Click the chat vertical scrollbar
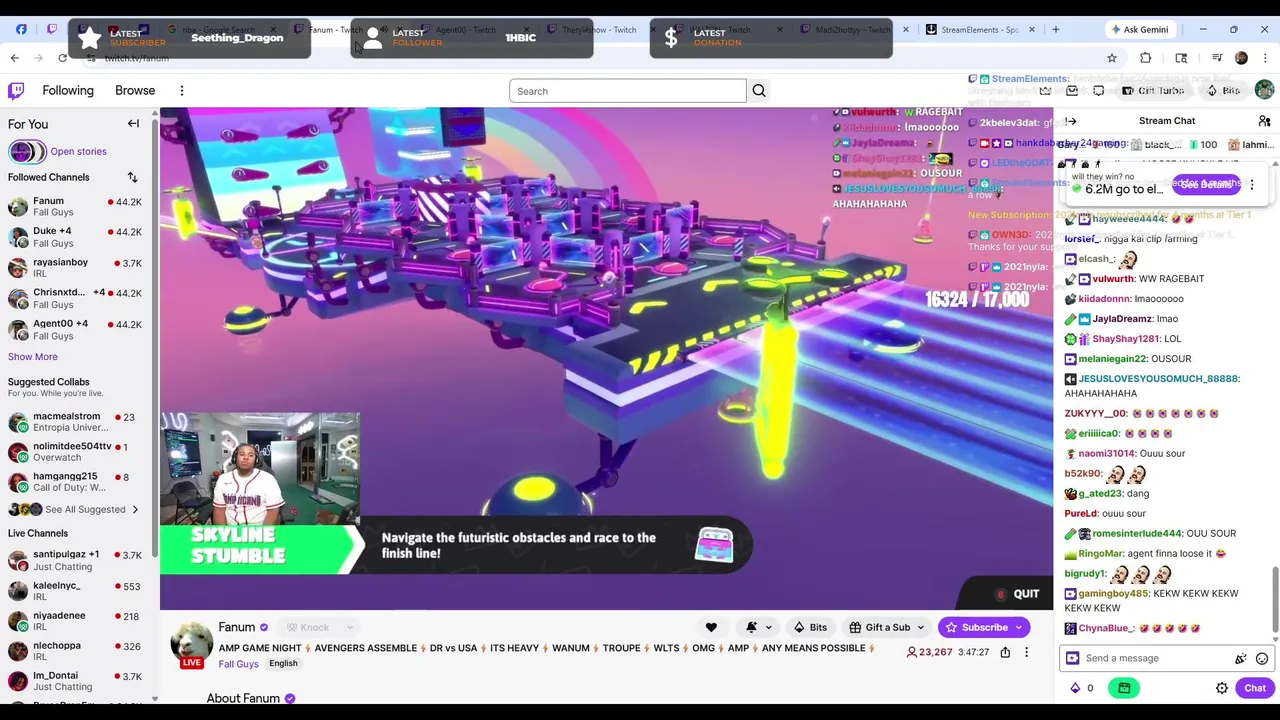 (x=1275, y=600)
